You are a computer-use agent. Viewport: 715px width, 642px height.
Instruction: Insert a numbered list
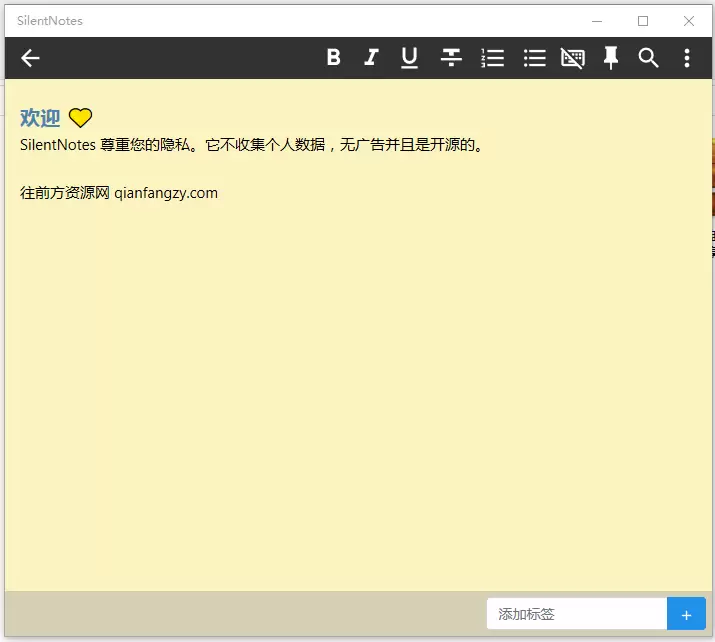pos(492,58)
